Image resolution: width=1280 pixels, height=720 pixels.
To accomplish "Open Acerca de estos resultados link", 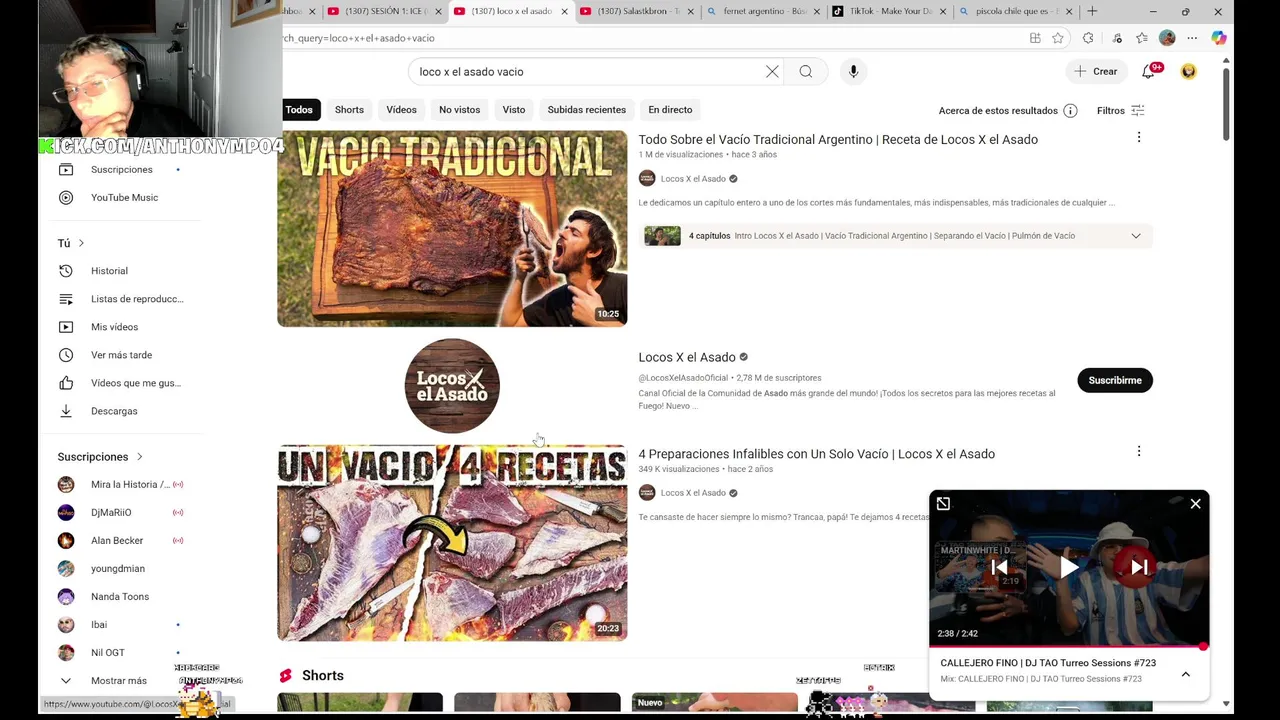I will pos(998,111).
